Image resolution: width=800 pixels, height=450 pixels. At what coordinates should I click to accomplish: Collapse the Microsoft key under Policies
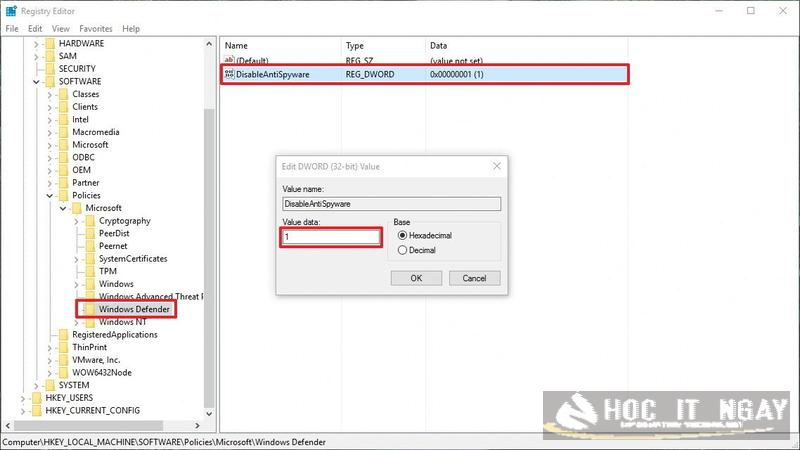63,208
